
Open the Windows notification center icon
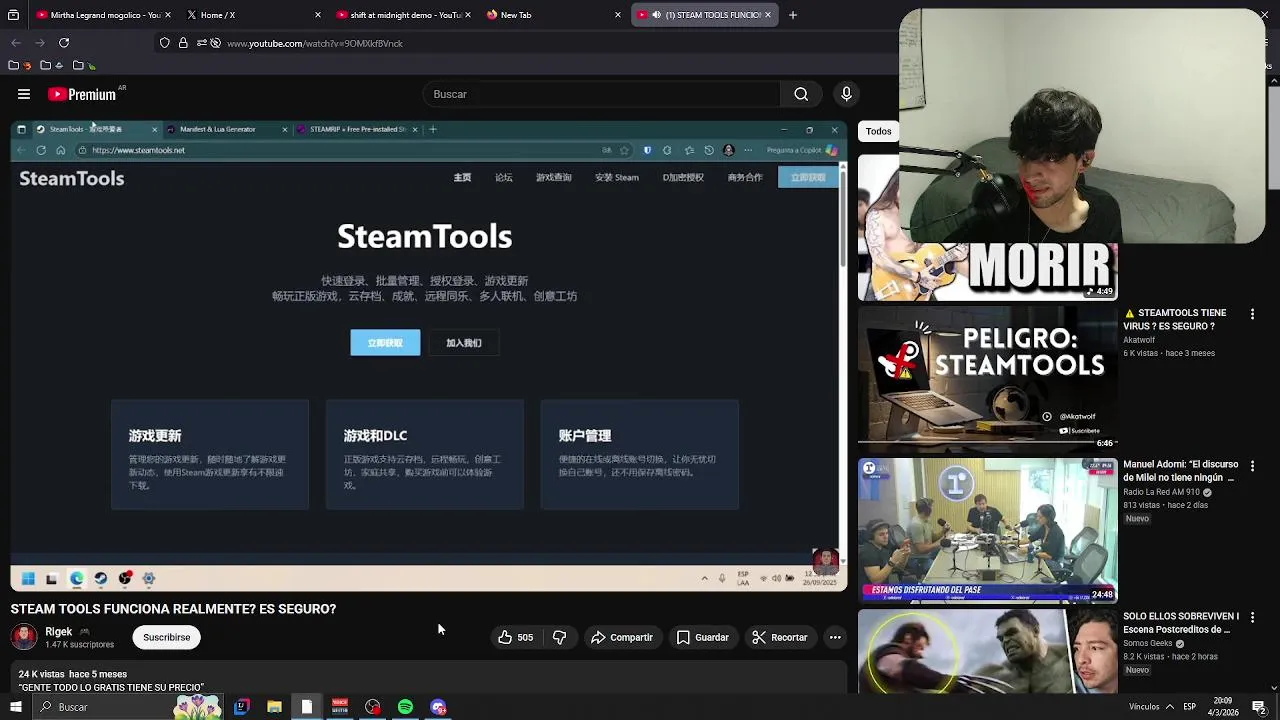point(1259,707)
